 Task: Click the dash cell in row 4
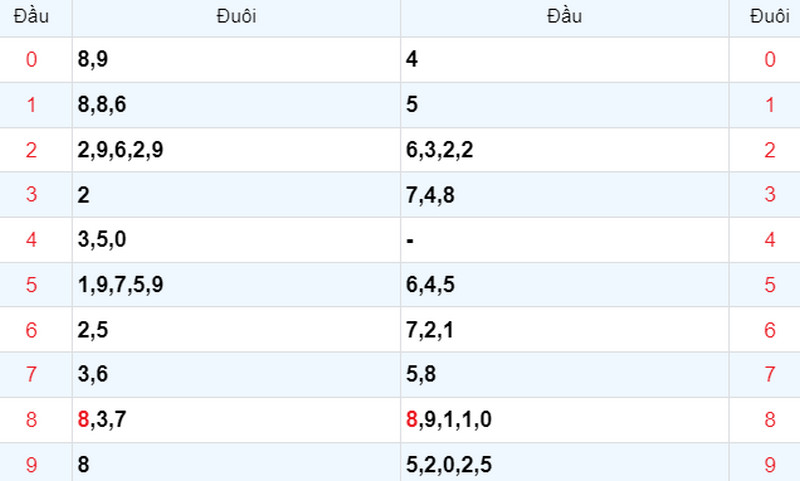[x=565, y=240]
